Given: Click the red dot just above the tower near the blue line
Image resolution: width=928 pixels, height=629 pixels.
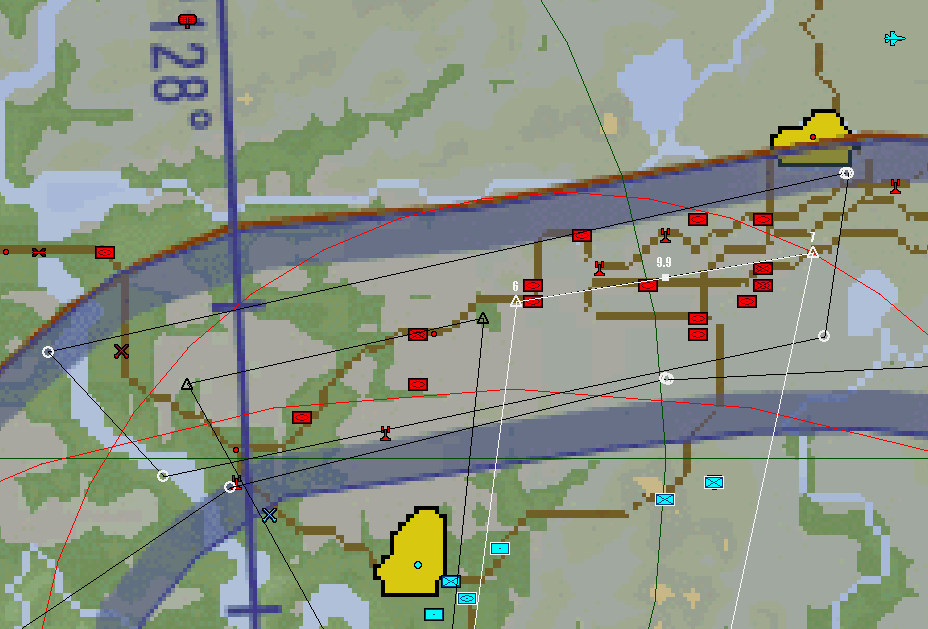Looking at the screenshot, I should coord(236,450).
